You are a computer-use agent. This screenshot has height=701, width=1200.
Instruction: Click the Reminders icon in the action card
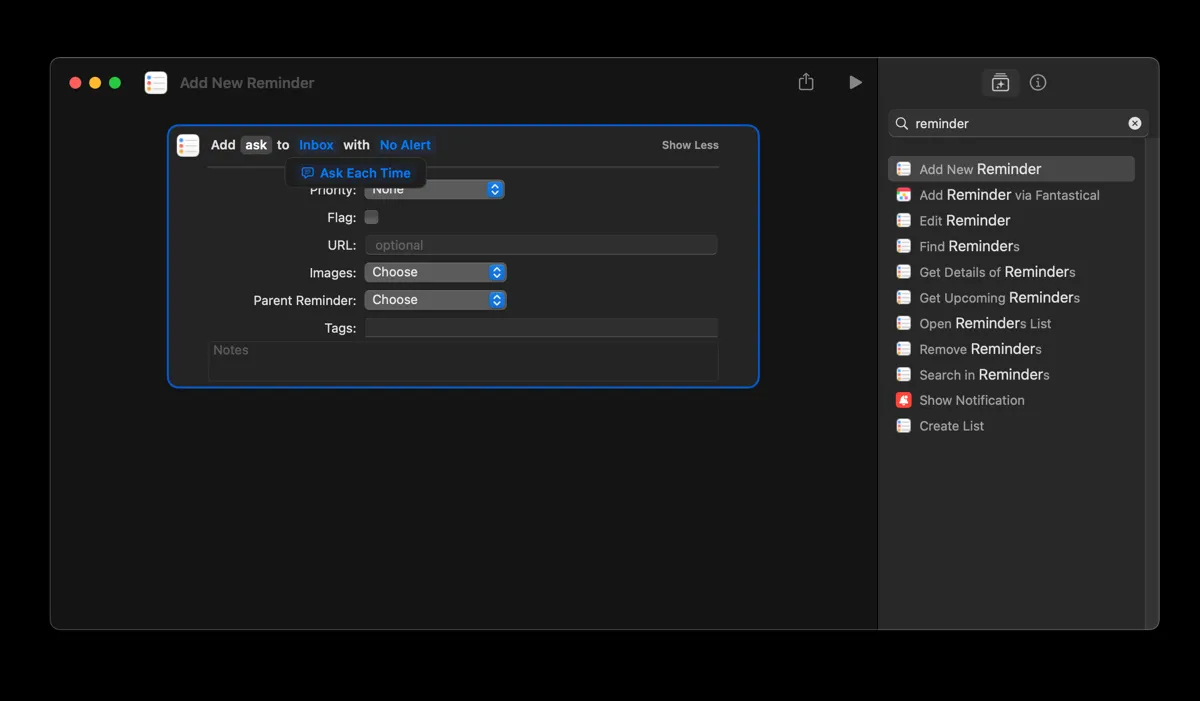pos(188,145)
